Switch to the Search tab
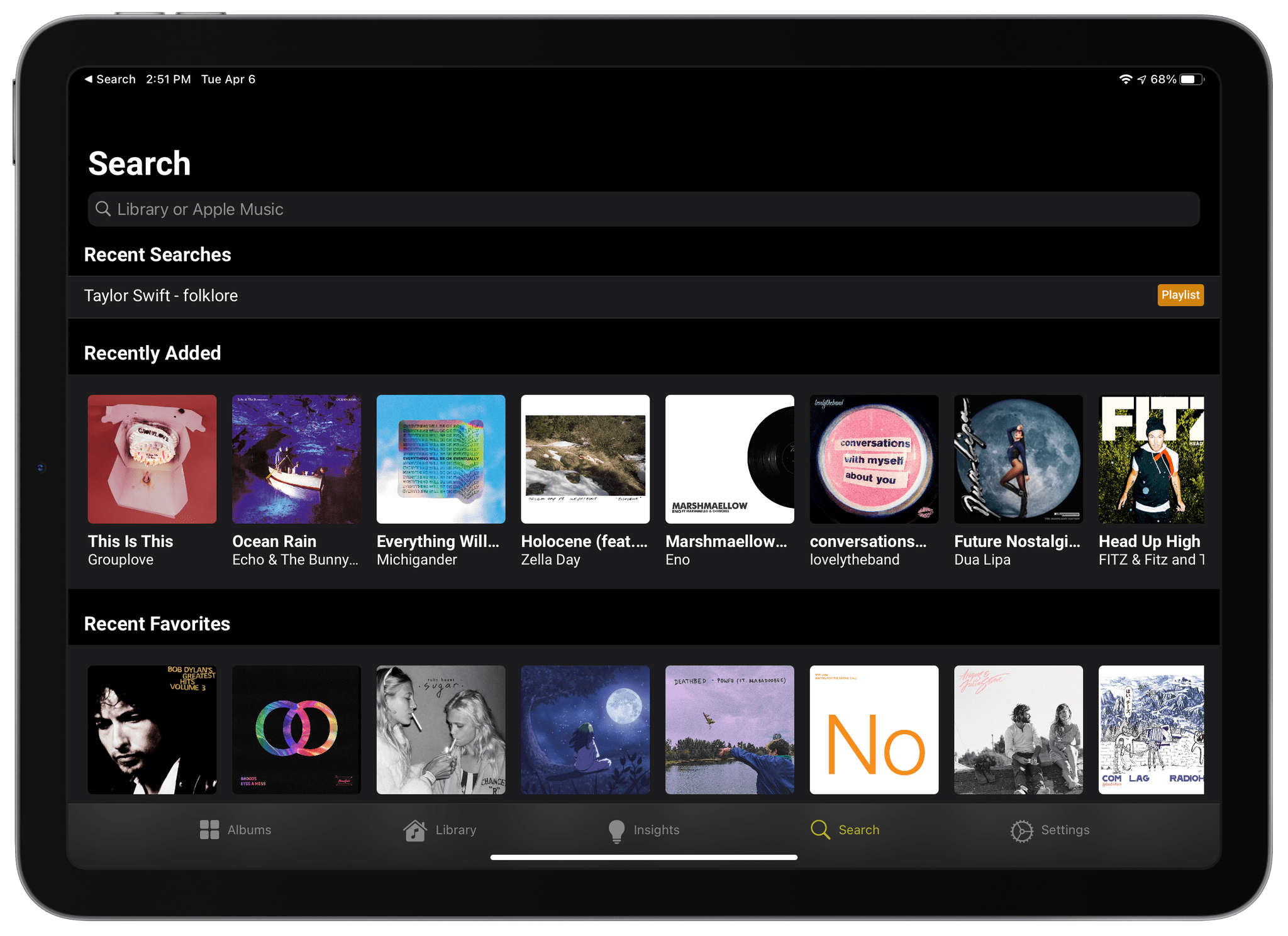Viewport: 1288px width, 936px height. (845, 829)
